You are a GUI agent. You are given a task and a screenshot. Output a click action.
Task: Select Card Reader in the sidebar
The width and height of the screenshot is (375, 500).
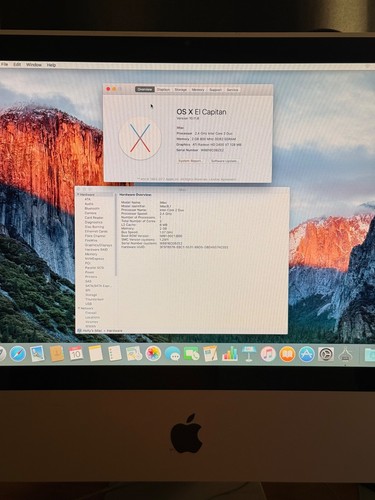[x=94, y=217]
